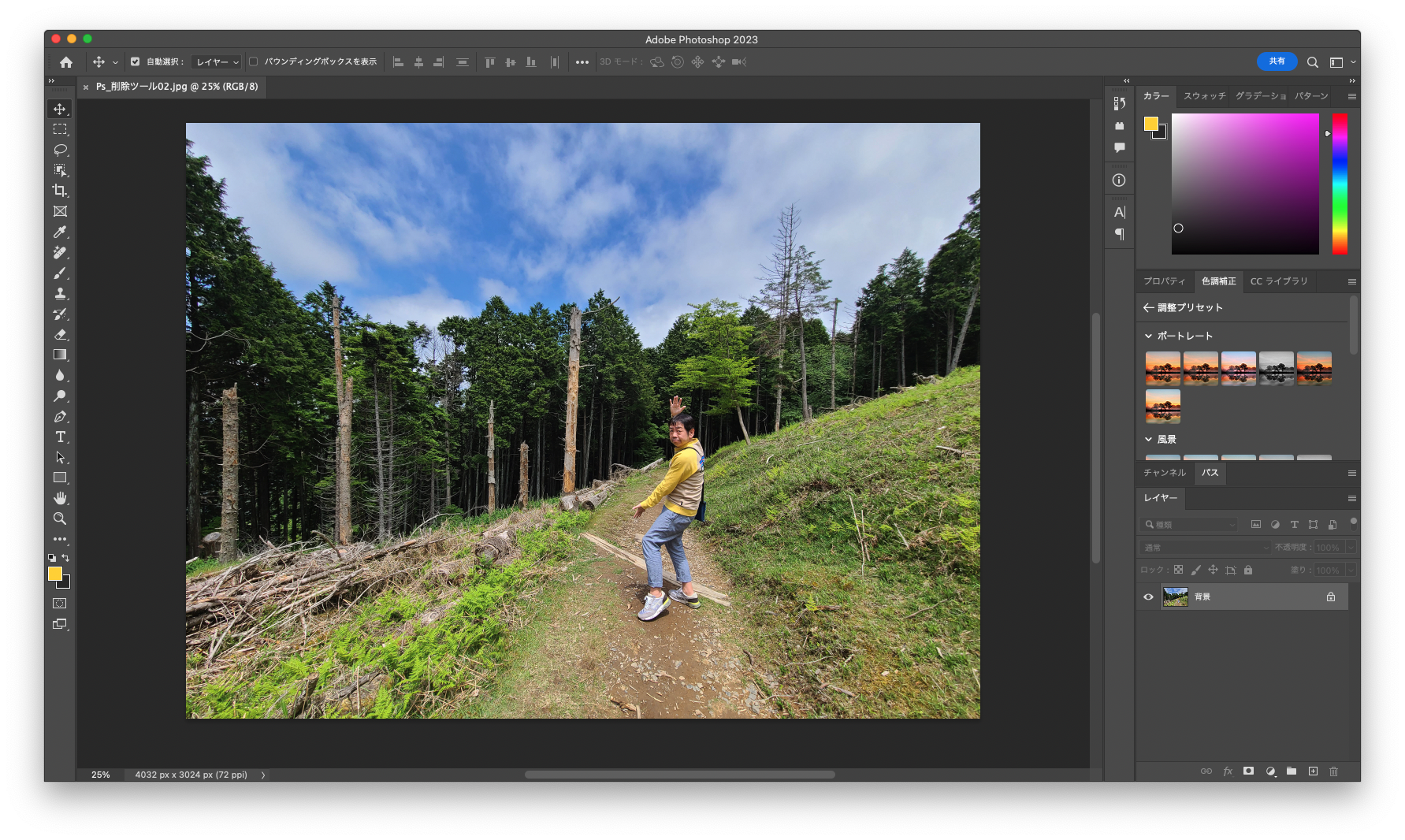This screenshot has height=840, width=1405.
Task: Activate the Hand tool
Action: 60,498
